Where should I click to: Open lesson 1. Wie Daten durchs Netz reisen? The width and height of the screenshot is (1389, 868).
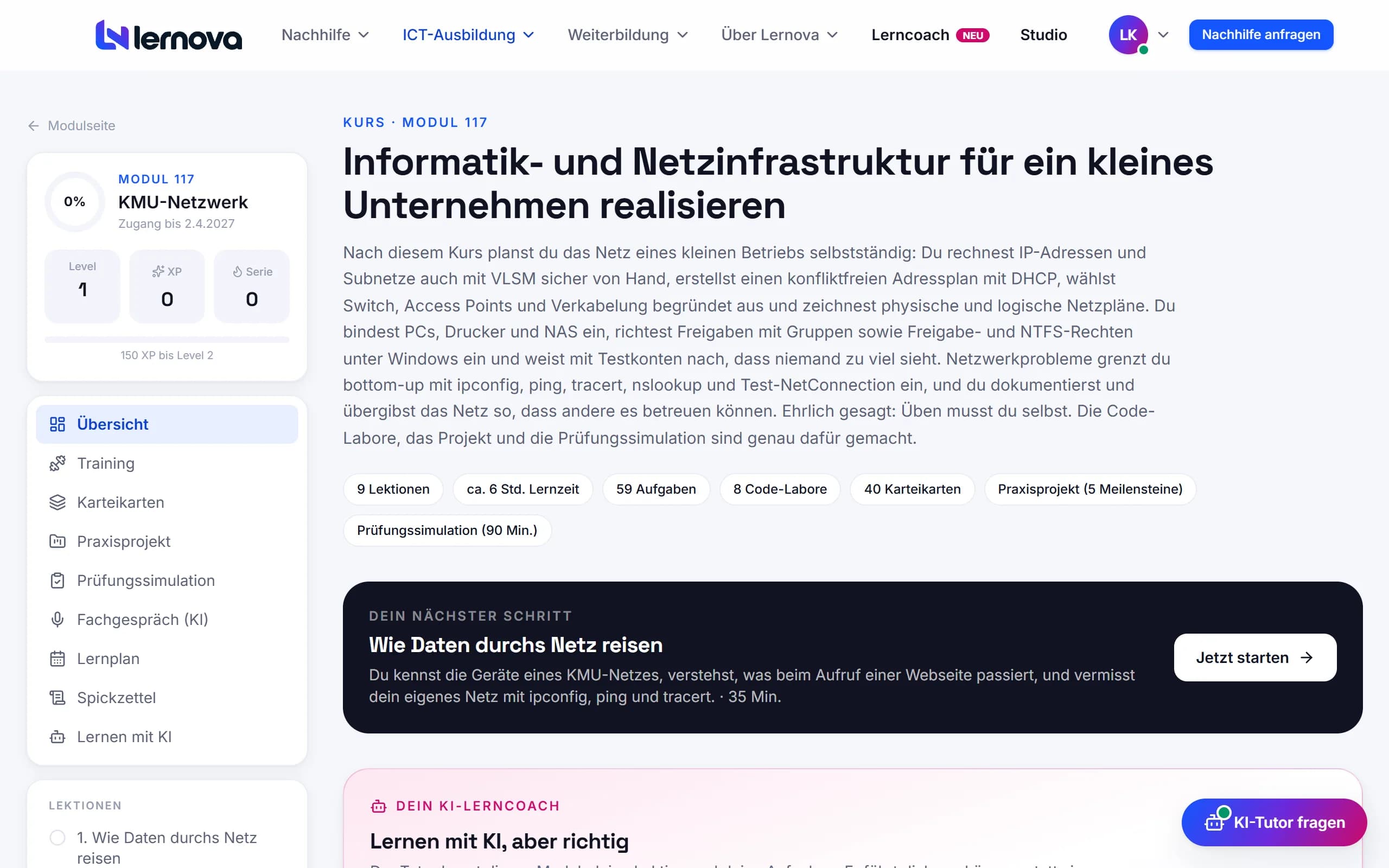click(167, 848)
